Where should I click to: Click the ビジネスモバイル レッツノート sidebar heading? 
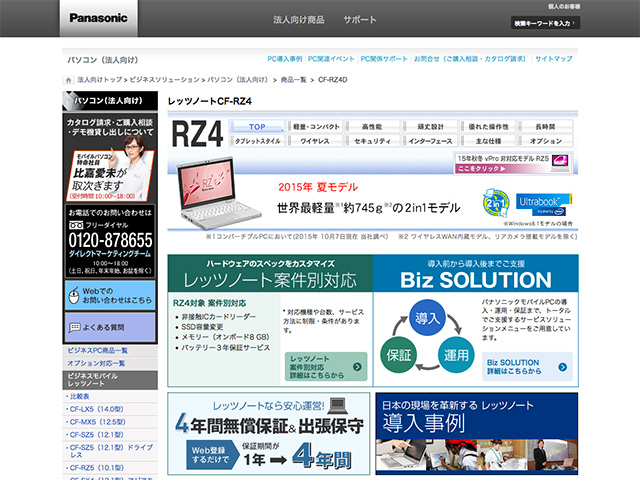click(110, 380)
